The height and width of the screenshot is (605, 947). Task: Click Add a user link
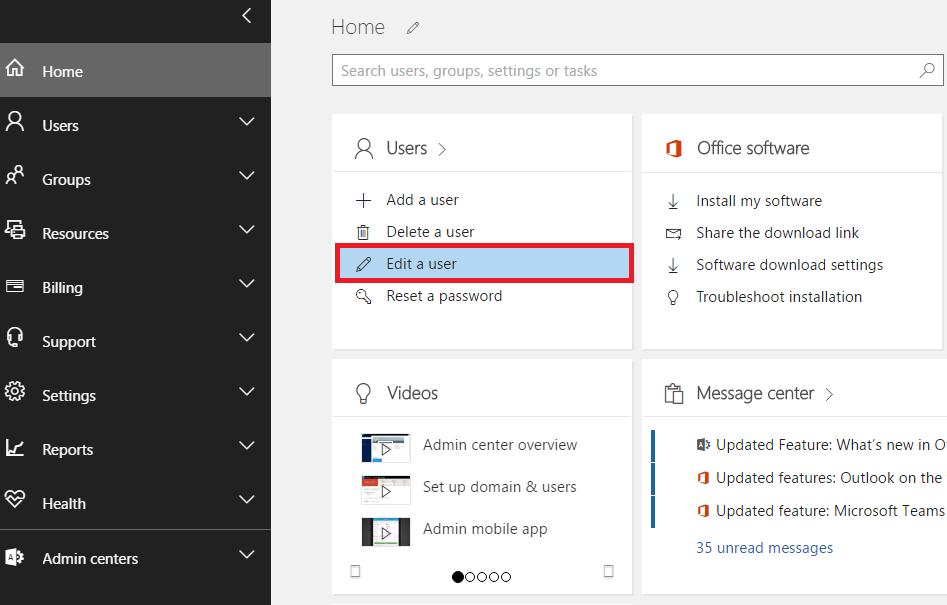(x=422, y=200)
